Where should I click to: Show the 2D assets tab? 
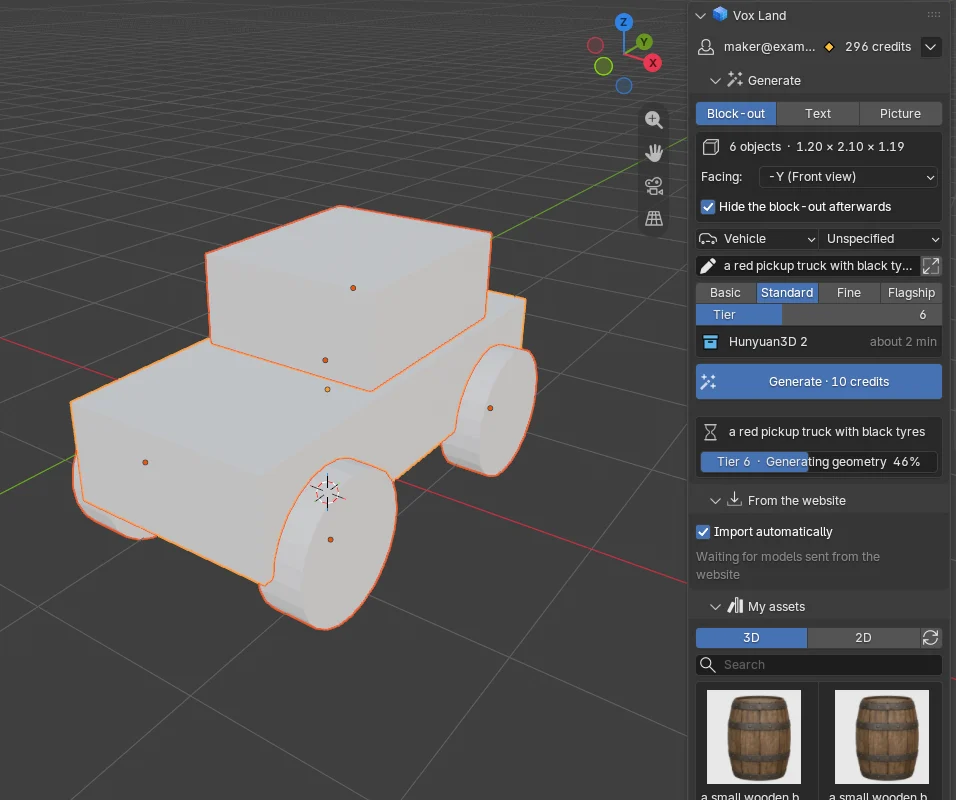pyautogui.click(x=863, y=638)
